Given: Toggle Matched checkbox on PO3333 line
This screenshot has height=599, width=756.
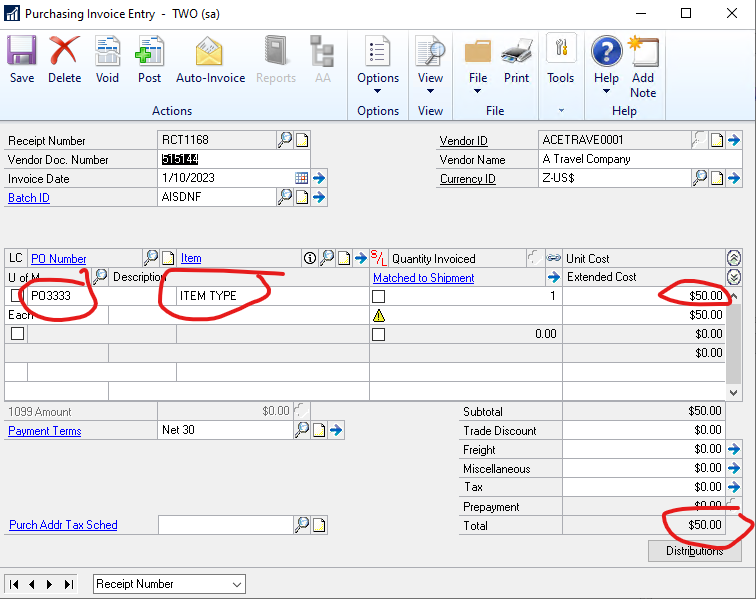Looking at the screenshot, I should [x=378, y=296].
